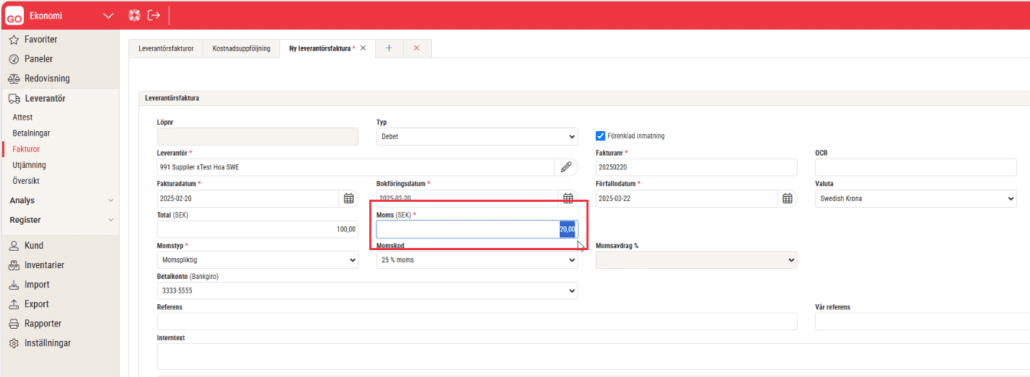Close all tabs with red X
This screenshot has height=377, width=1030.
point(416,49)
